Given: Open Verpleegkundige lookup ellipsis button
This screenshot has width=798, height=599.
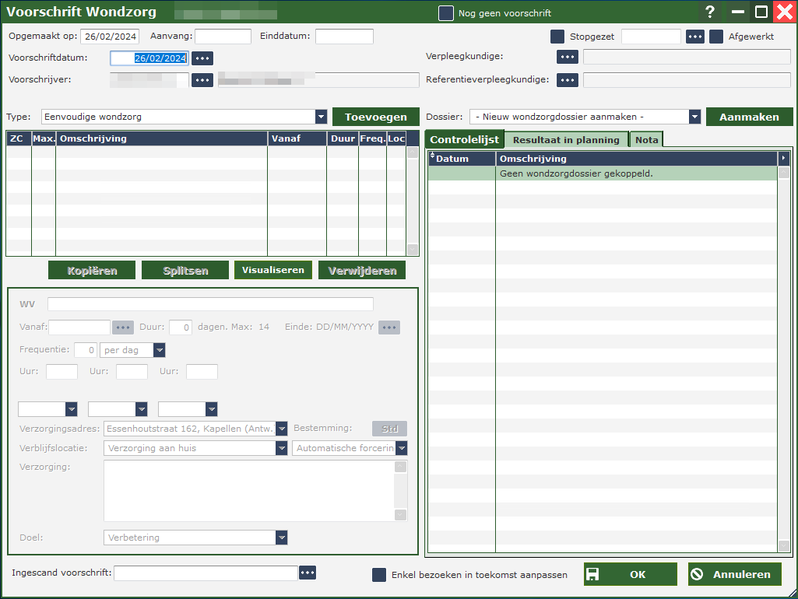Looking at the screenshot, I should point(568,57).
